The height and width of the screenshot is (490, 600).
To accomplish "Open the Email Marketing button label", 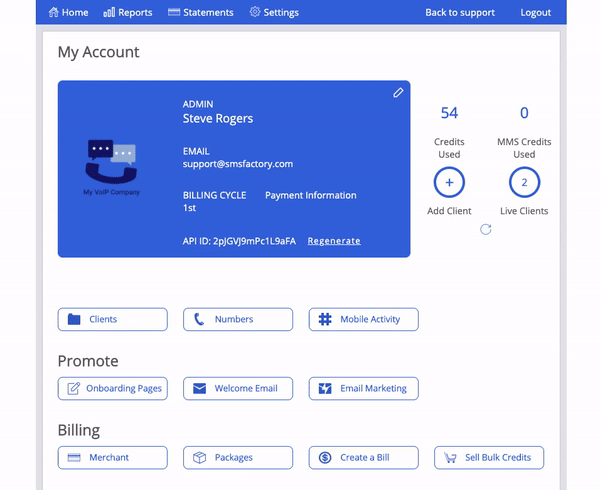I will click(373, 388).
